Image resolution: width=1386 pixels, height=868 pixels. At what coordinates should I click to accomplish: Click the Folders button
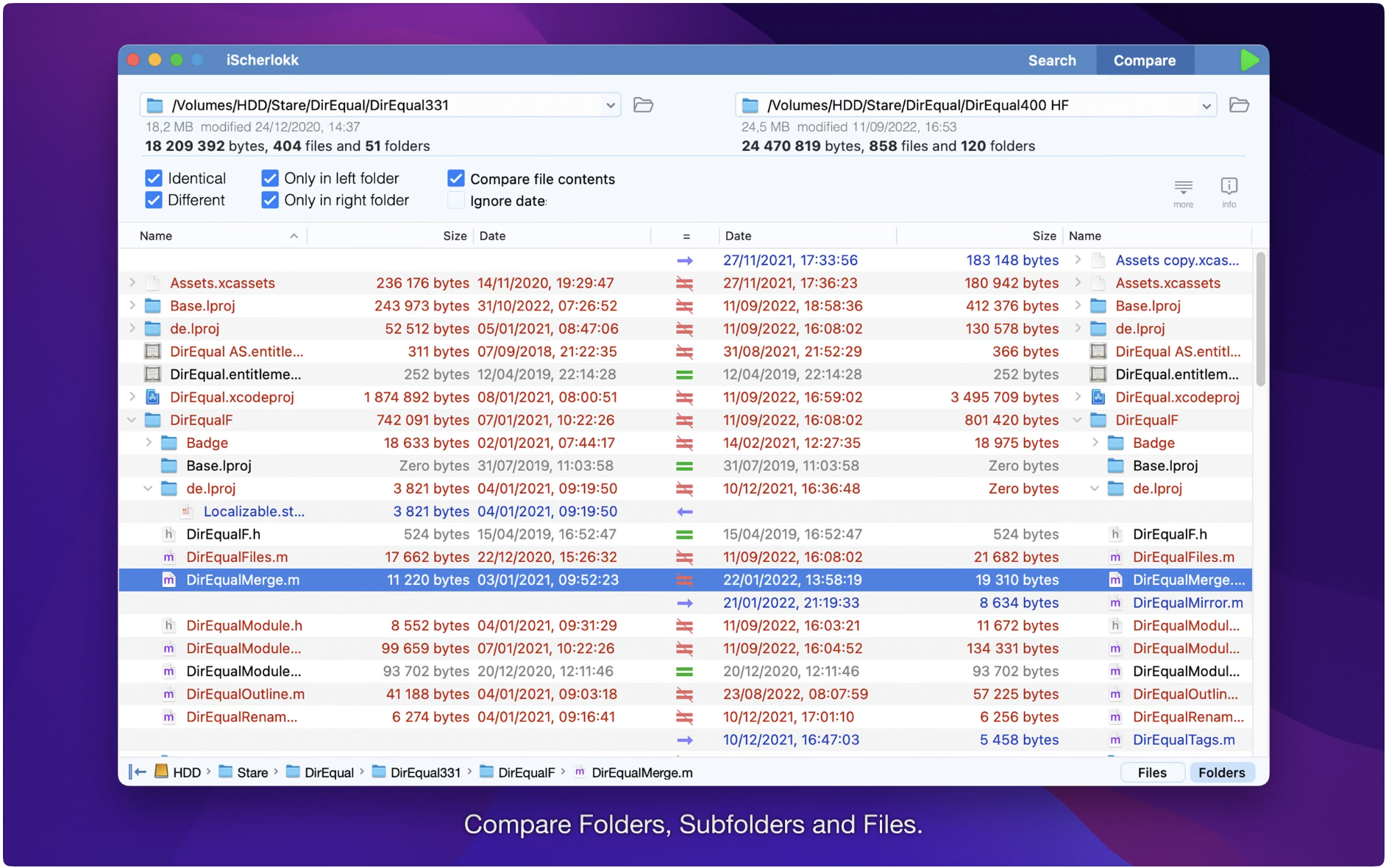pos(1221,772)
